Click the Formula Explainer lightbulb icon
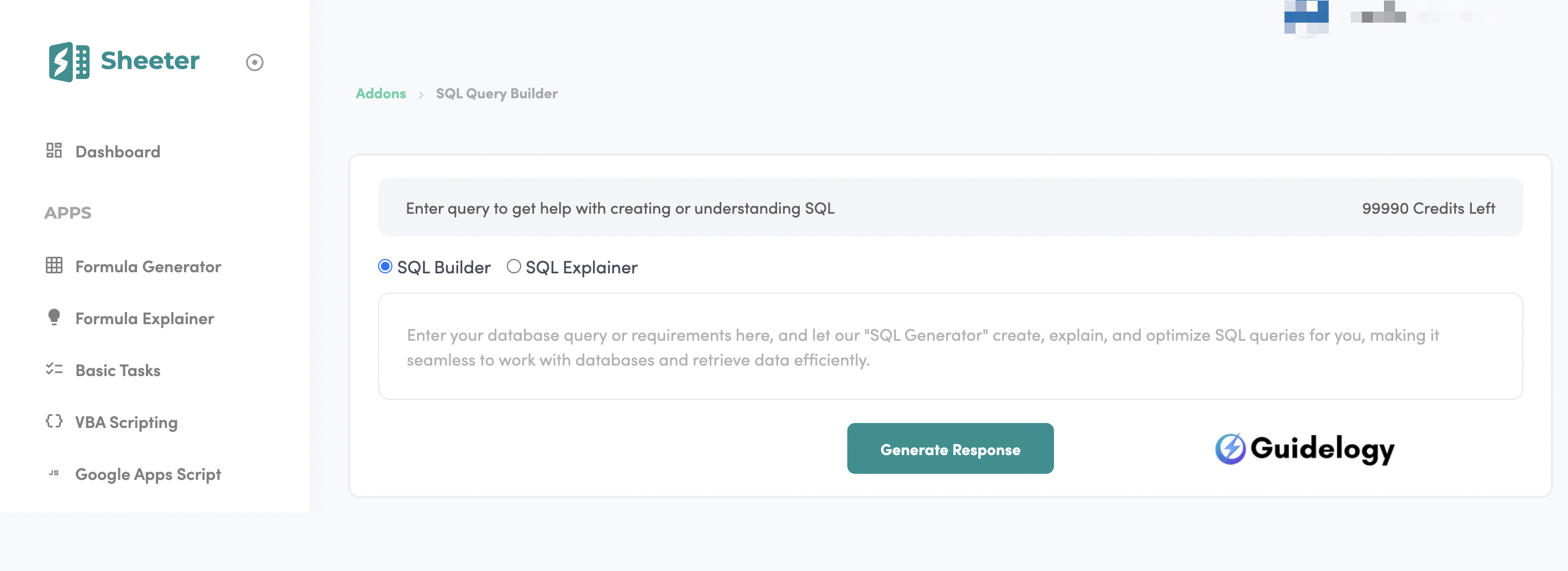Screen dimensions: 1568x571 point(54,318)
